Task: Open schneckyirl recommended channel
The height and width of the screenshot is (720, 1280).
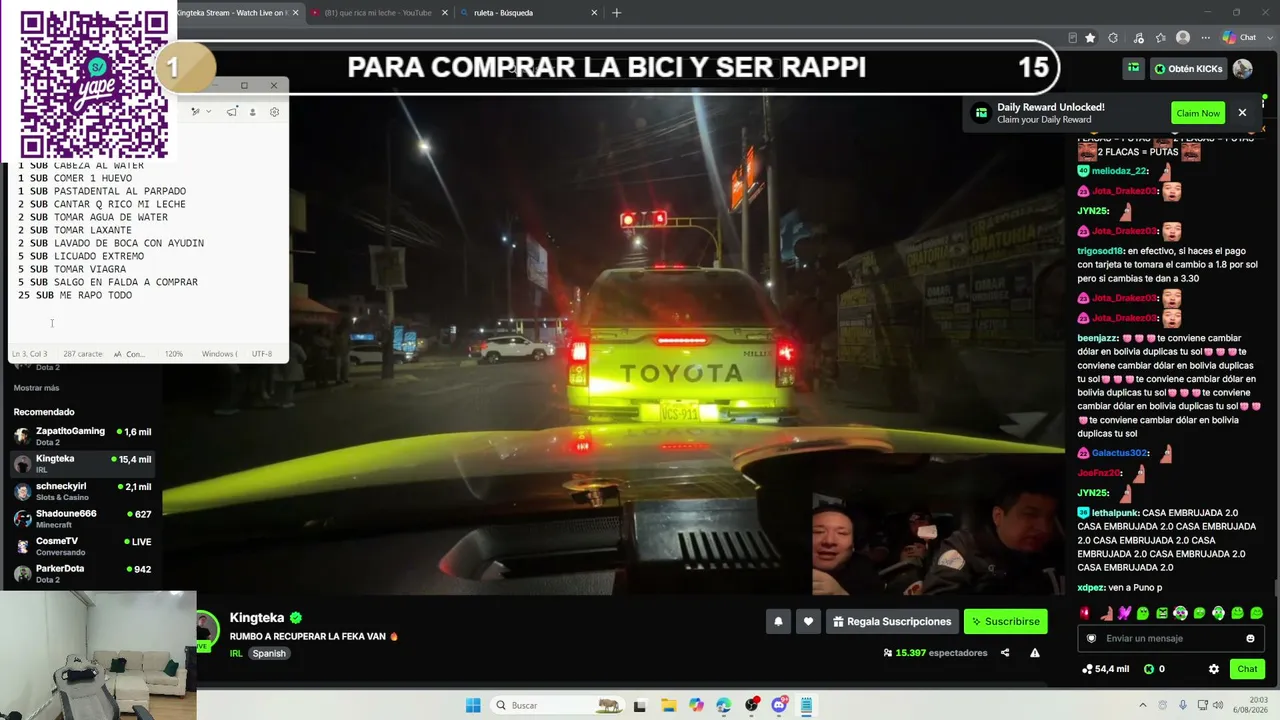Action: click(x=83, y=491)
